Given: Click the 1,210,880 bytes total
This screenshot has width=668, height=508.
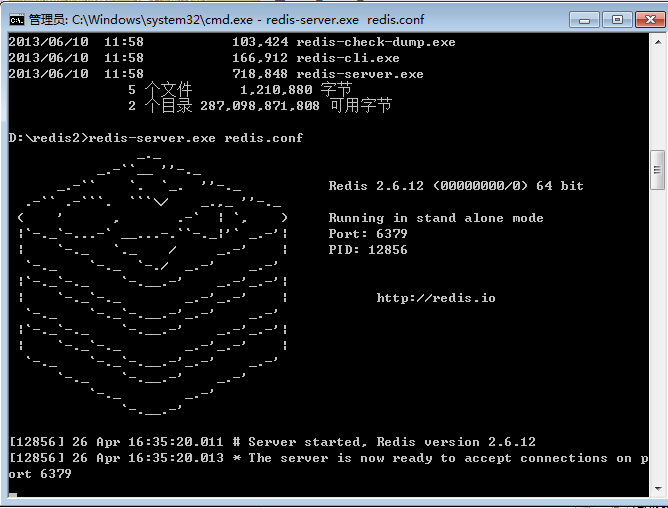Looking at the screenshot, I should coord(276,90).
